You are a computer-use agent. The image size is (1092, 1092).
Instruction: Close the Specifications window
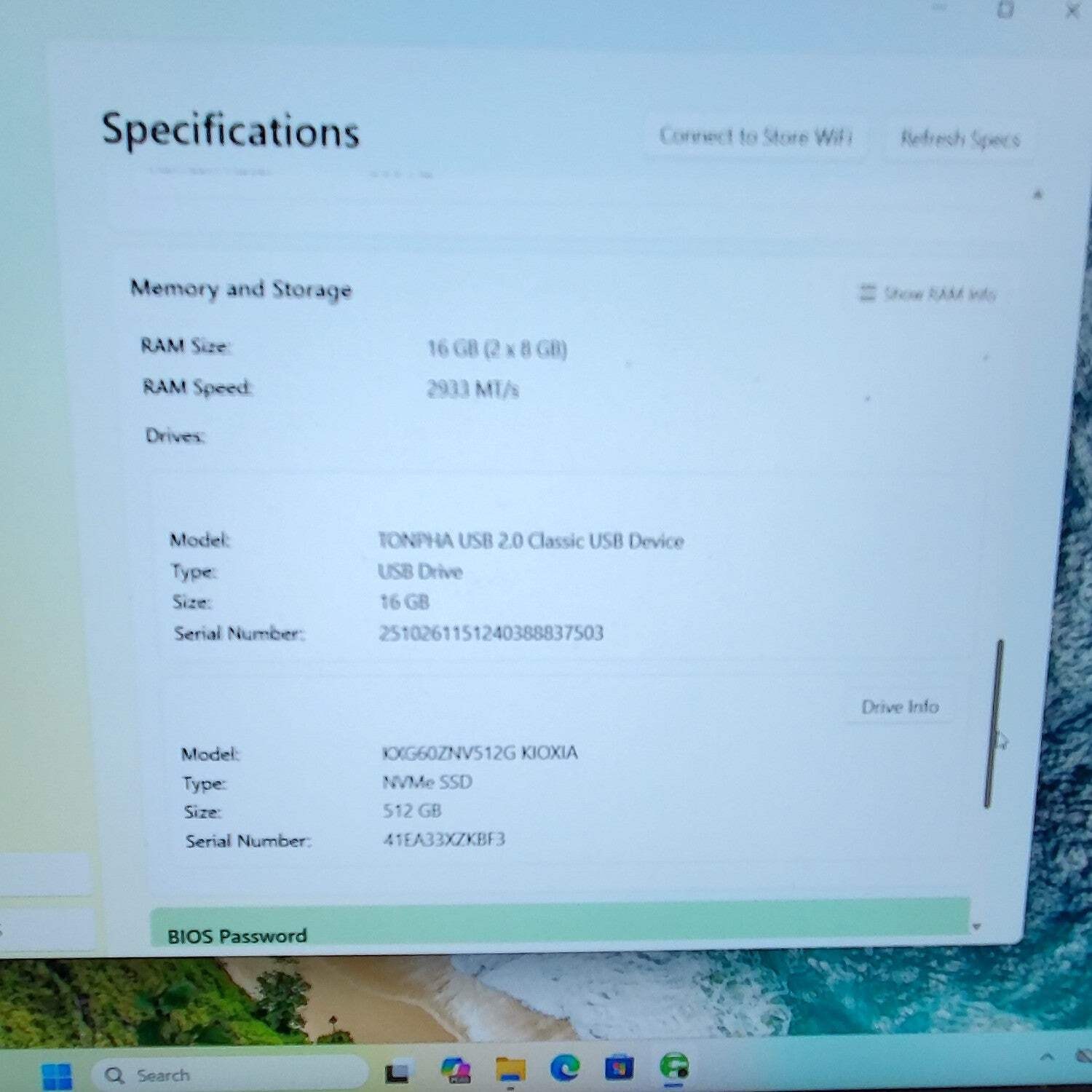pos(1073,10)
